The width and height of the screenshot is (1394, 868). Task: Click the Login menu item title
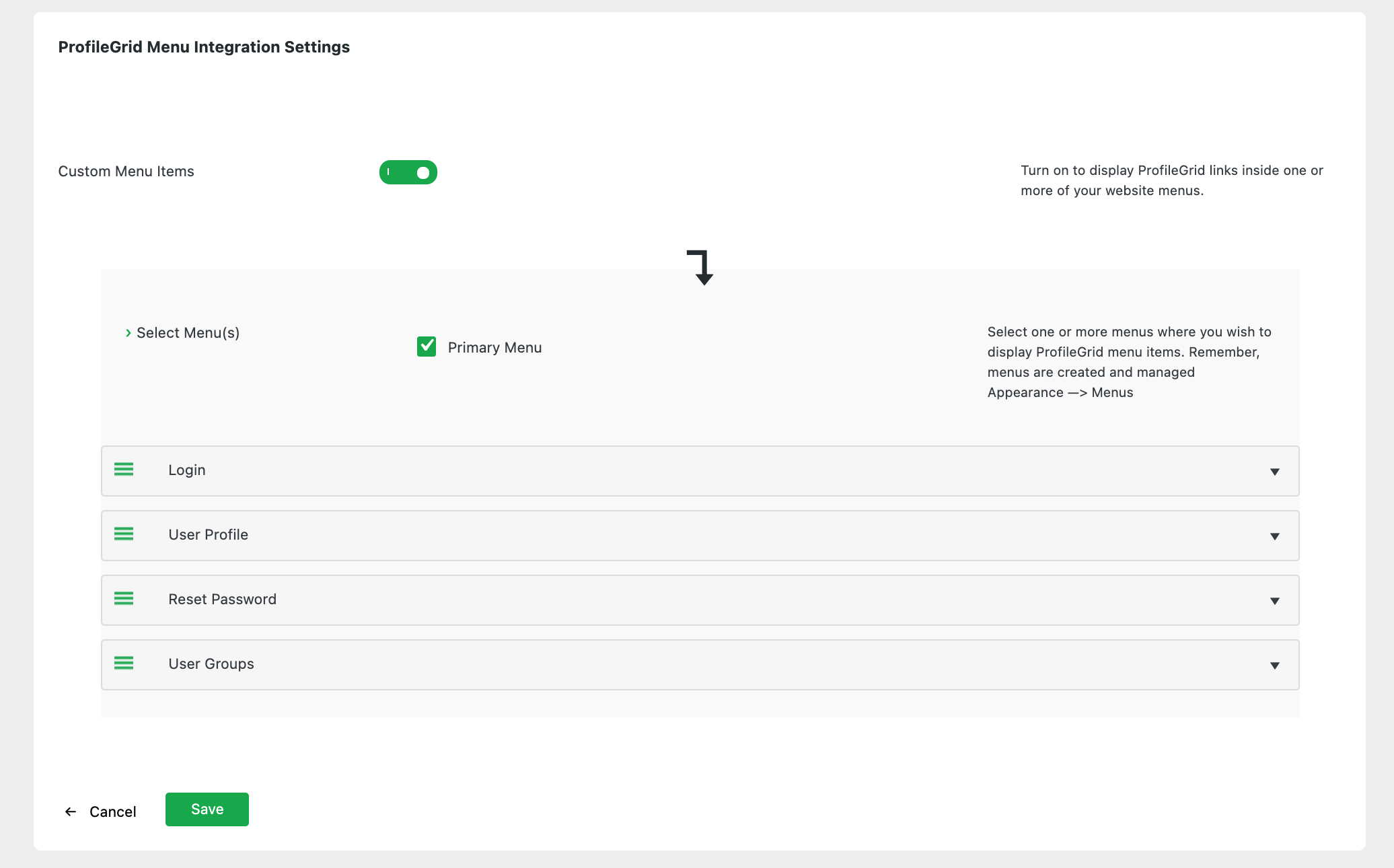click(187, 470)
